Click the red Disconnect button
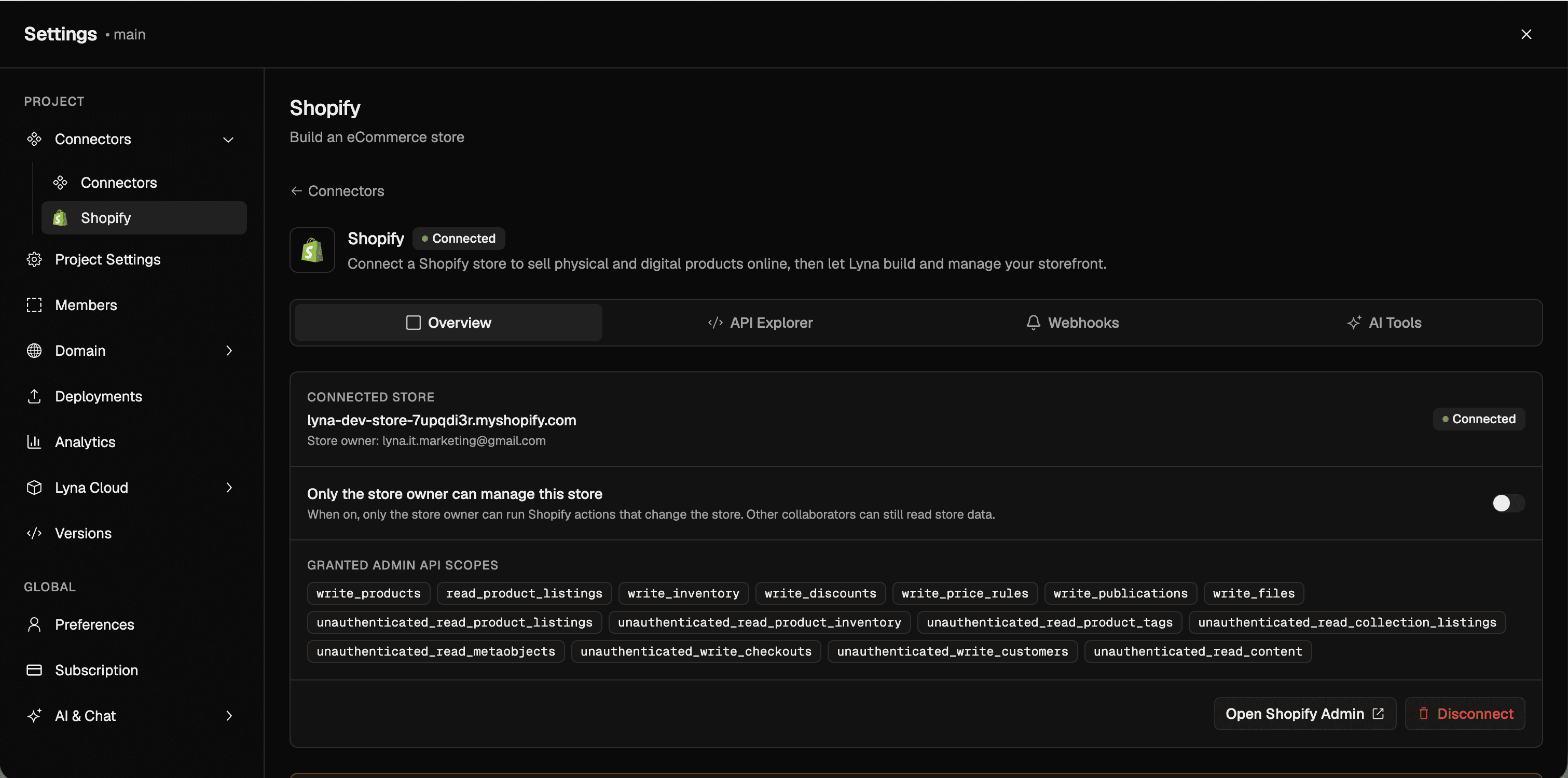 1465,714
